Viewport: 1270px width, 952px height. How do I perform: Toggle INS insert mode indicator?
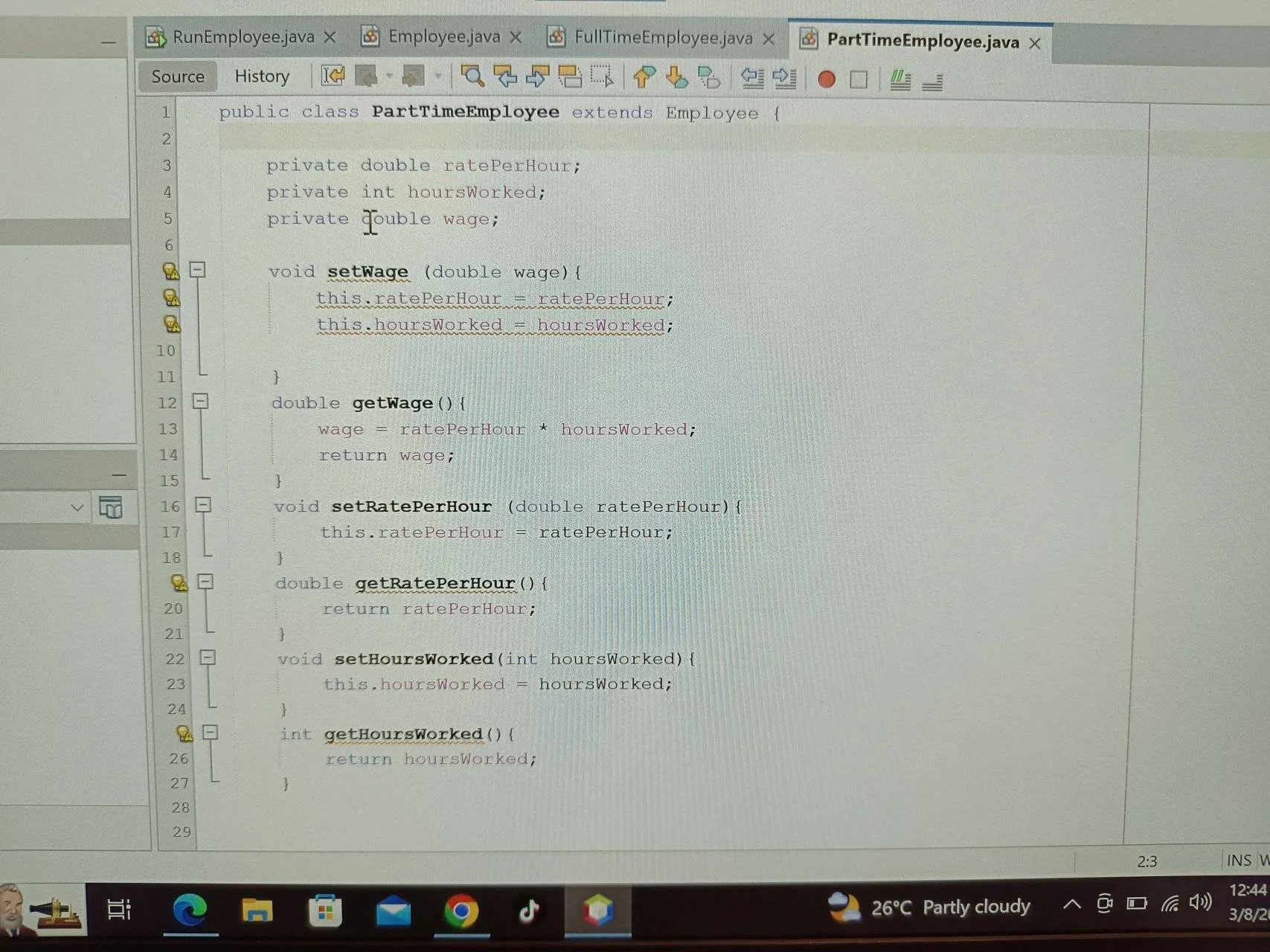click(1239, 861)
